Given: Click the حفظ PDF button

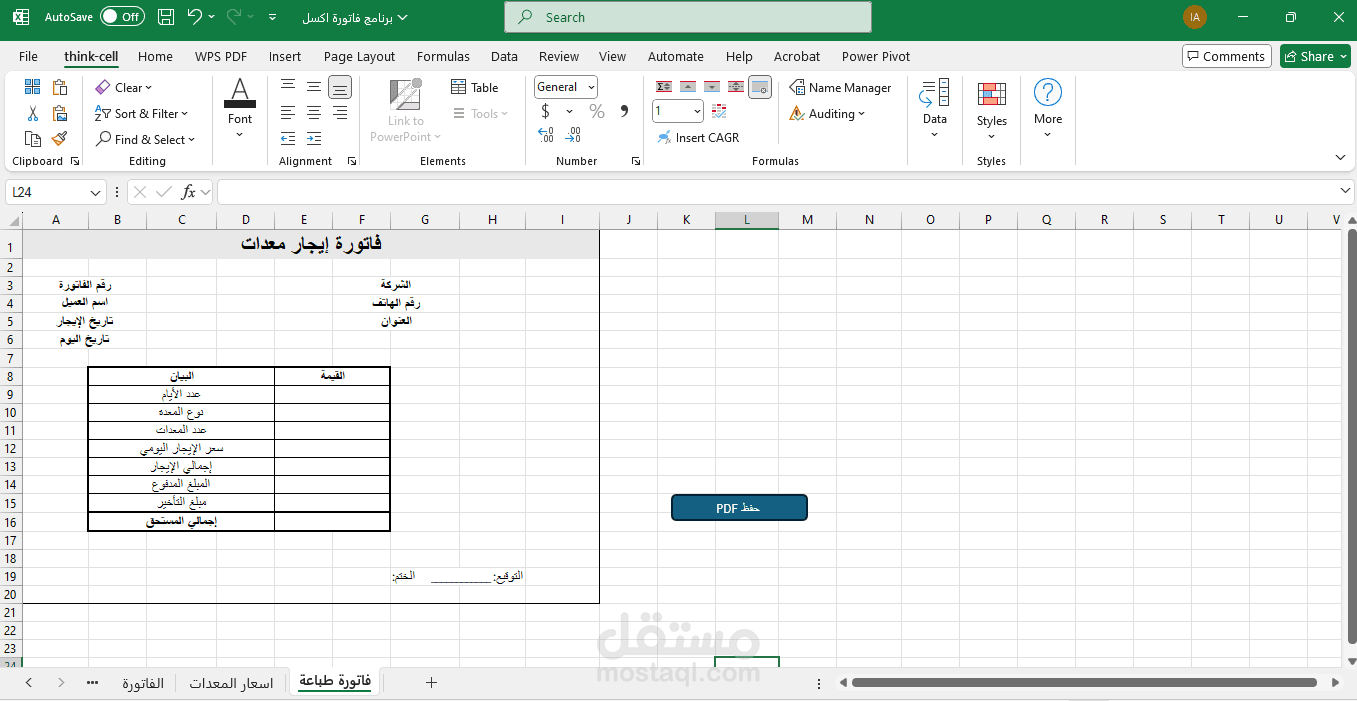Looking at the screenshot, I should [739, 507].
